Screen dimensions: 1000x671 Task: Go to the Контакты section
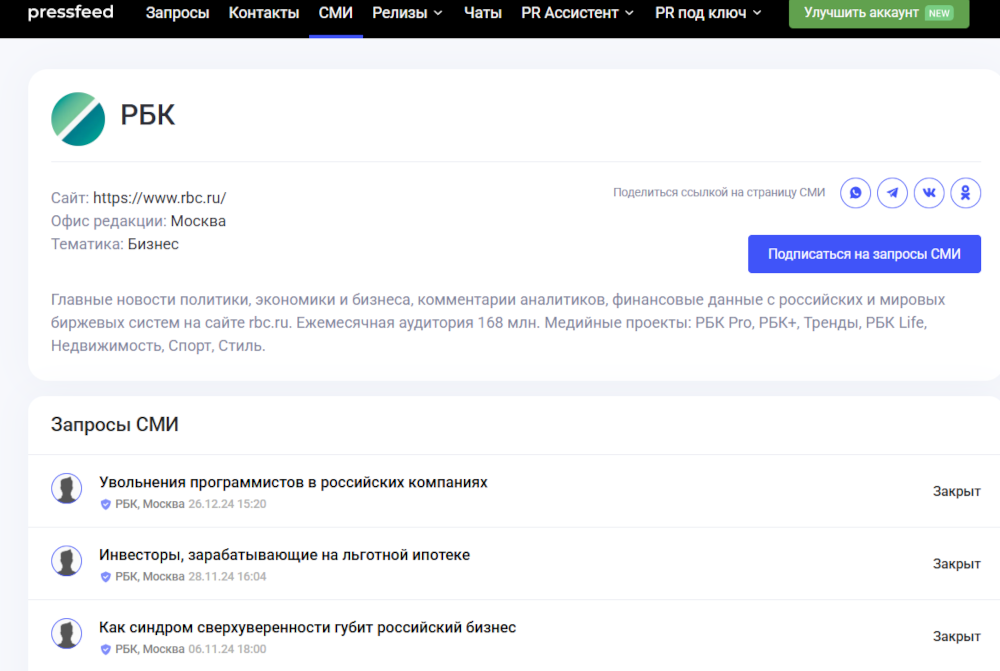[264, 13]
